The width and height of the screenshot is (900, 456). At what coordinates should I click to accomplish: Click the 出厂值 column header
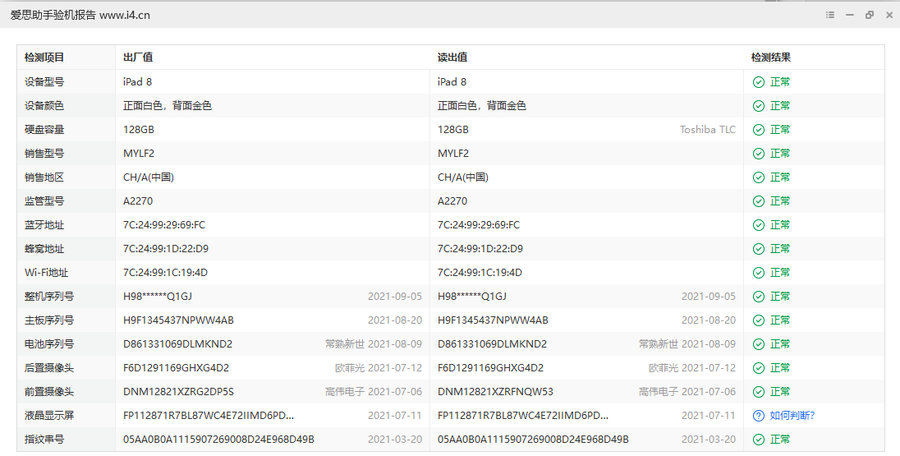(x=138, y=57)
